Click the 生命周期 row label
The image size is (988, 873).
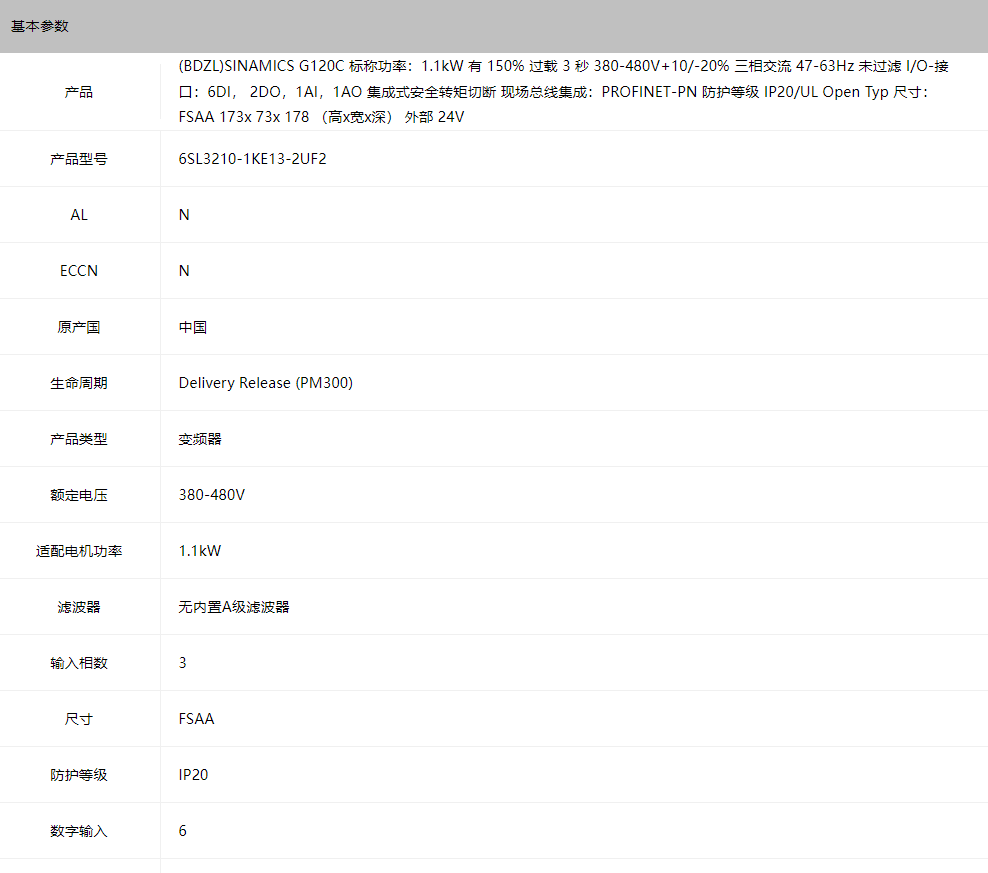[x=79, y=383]
